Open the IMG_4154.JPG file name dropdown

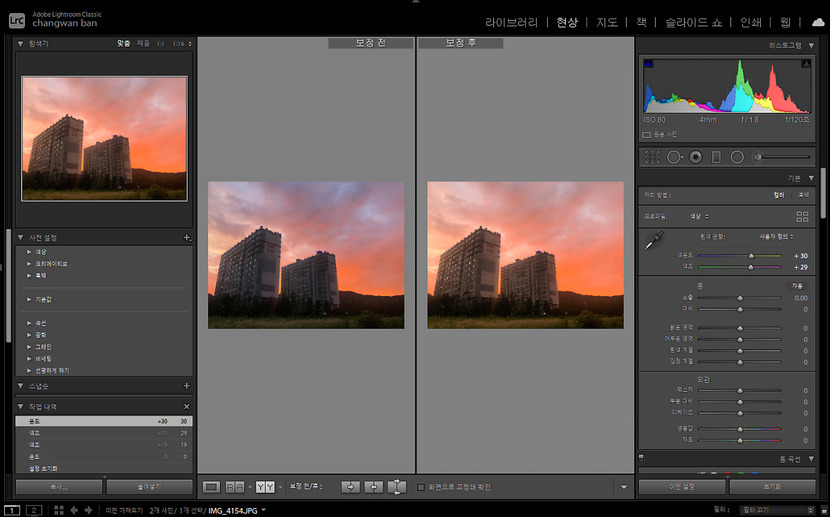[x=263, y=510]
